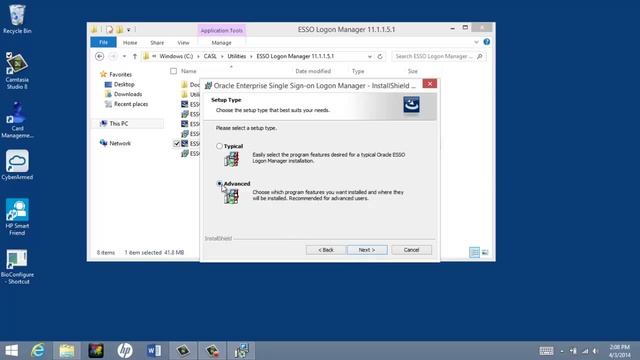The height and width of the screenshot is (360, 640).
Task: Cancel the Oracle ESSO installation
Action: click(x=411, y=250)
